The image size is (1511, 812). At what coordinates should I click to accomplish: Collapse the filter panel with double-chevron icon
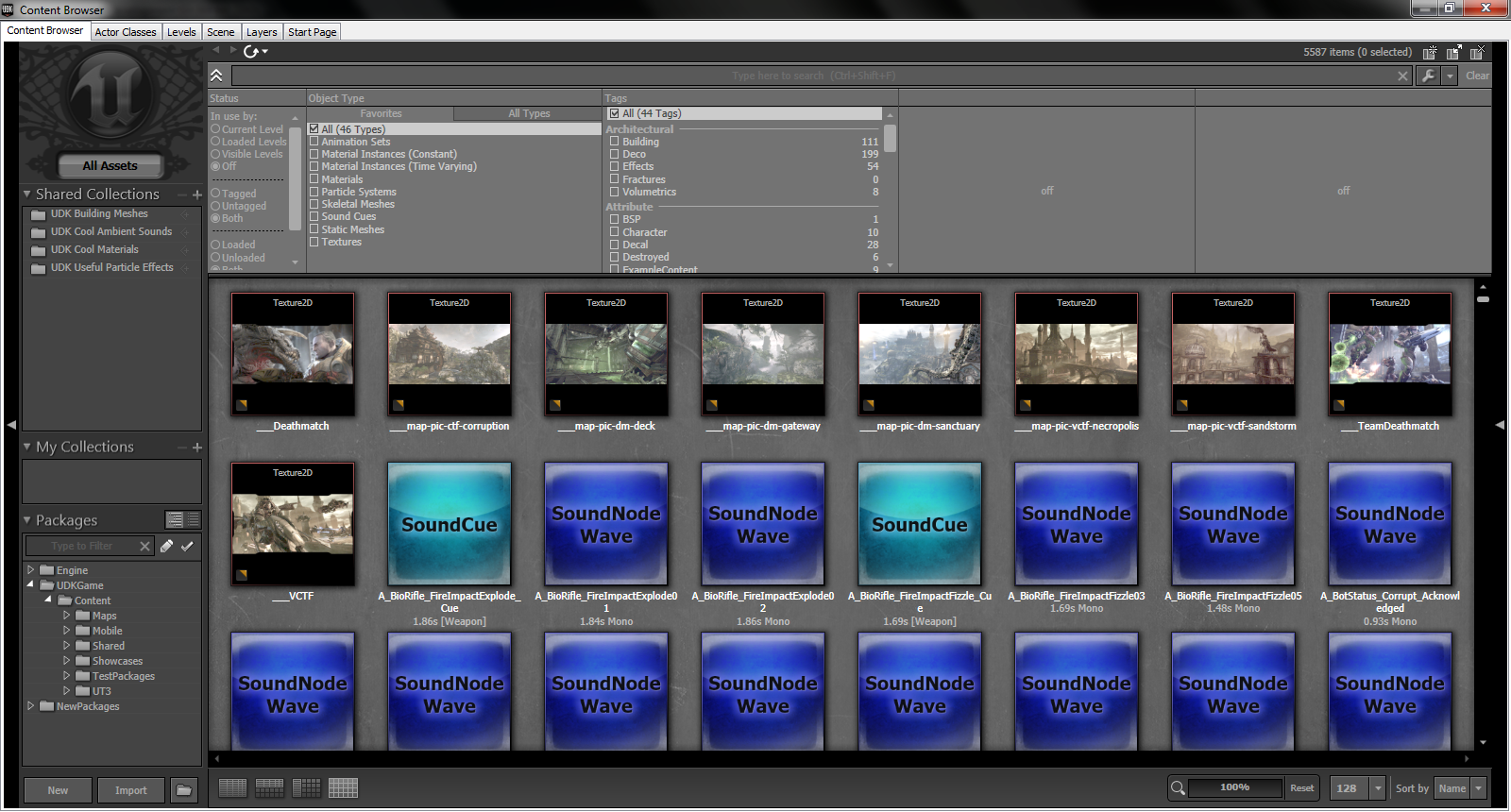tap(217, 76)
